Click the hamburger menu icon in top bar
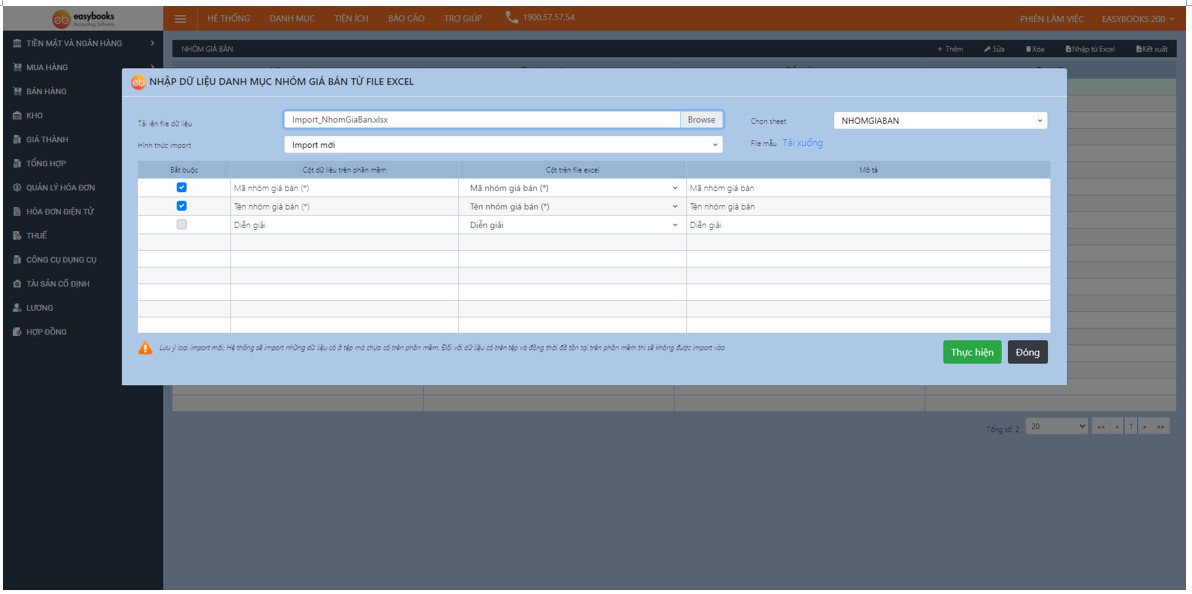The image size is (1192, 594). (180, 18)
